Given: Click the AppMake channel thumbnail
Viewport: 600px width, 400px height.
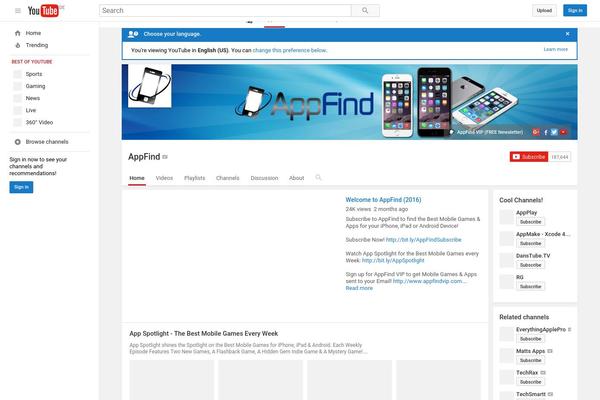Looking at the screenshot, I should (507, 238).
